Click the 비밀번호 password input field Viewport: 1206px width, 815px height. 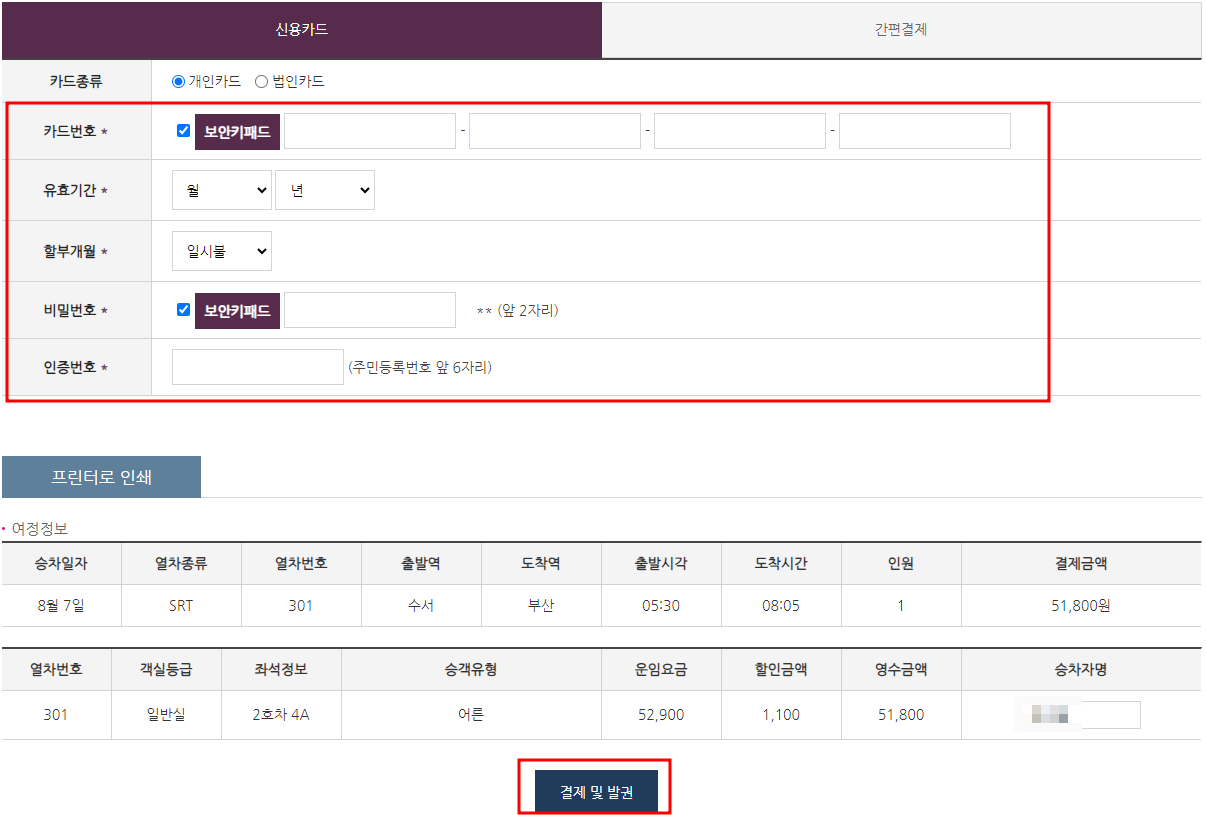pyautogui.click(x=369, y=309)
